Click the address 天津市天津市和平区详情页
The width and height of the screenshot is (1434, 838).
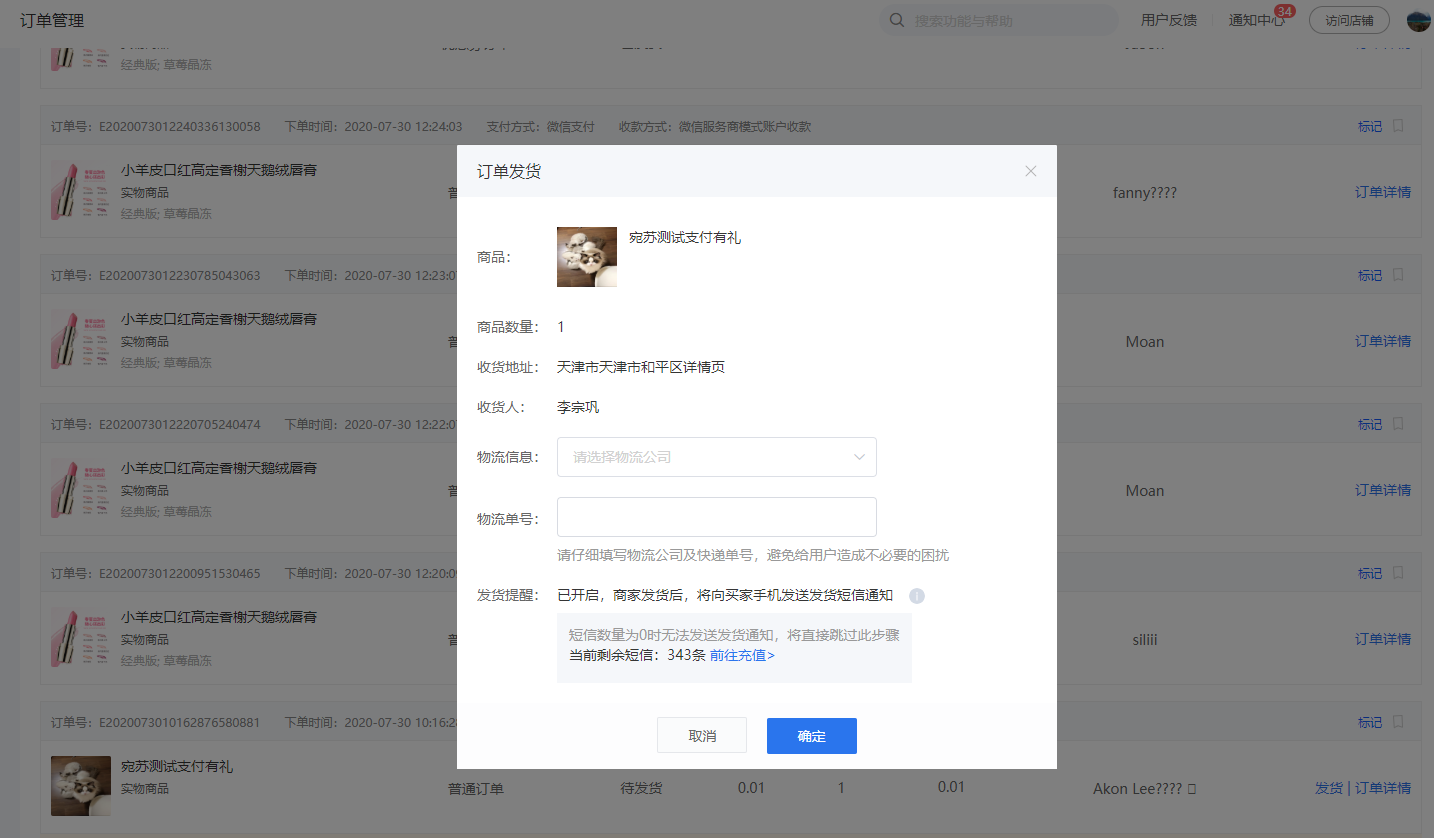[x=641, y=367]
